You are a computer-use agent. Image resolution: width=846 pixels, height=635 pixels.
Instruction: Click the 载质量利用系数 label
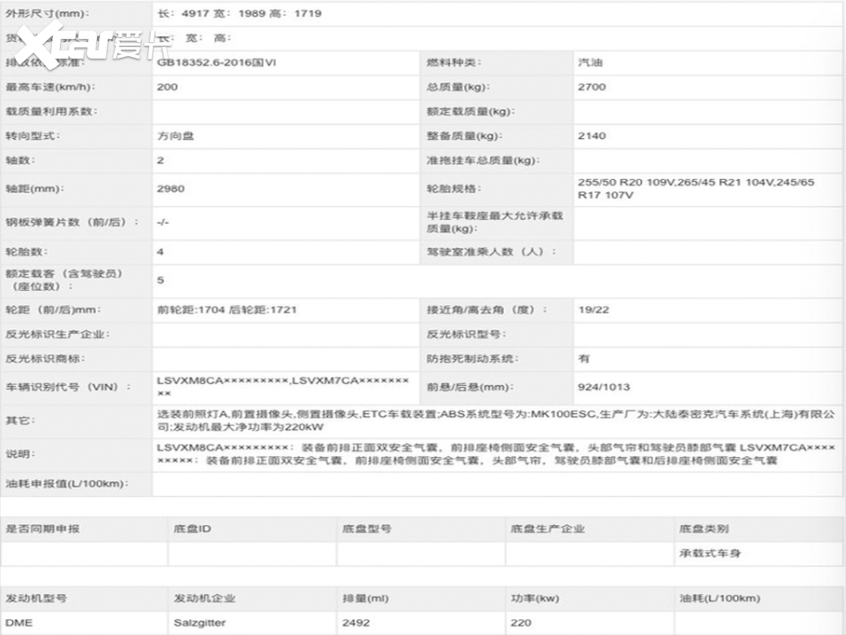point(51,112)
